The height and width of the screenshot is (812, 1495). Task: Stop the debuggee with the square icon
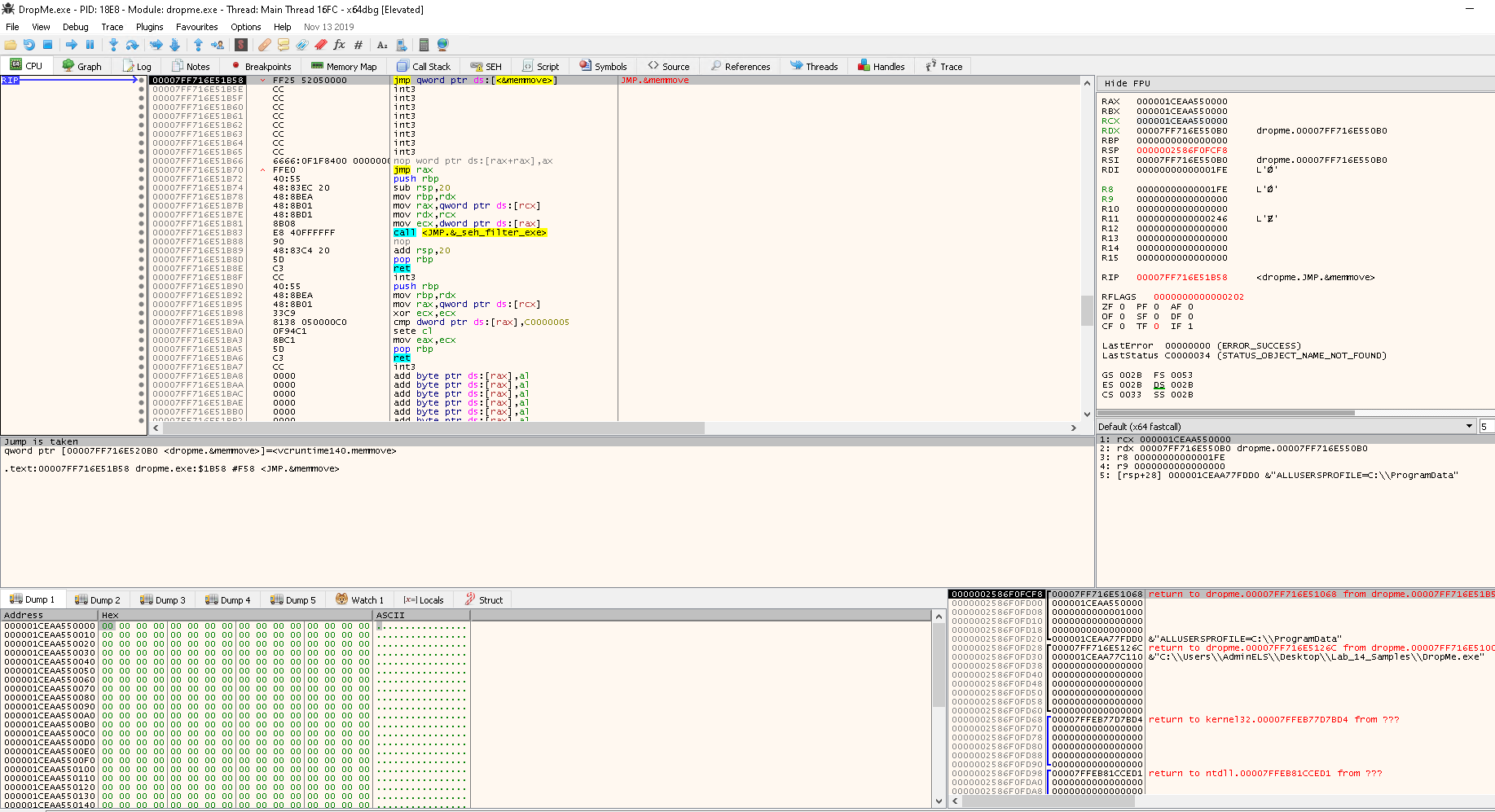coord(47,45)
